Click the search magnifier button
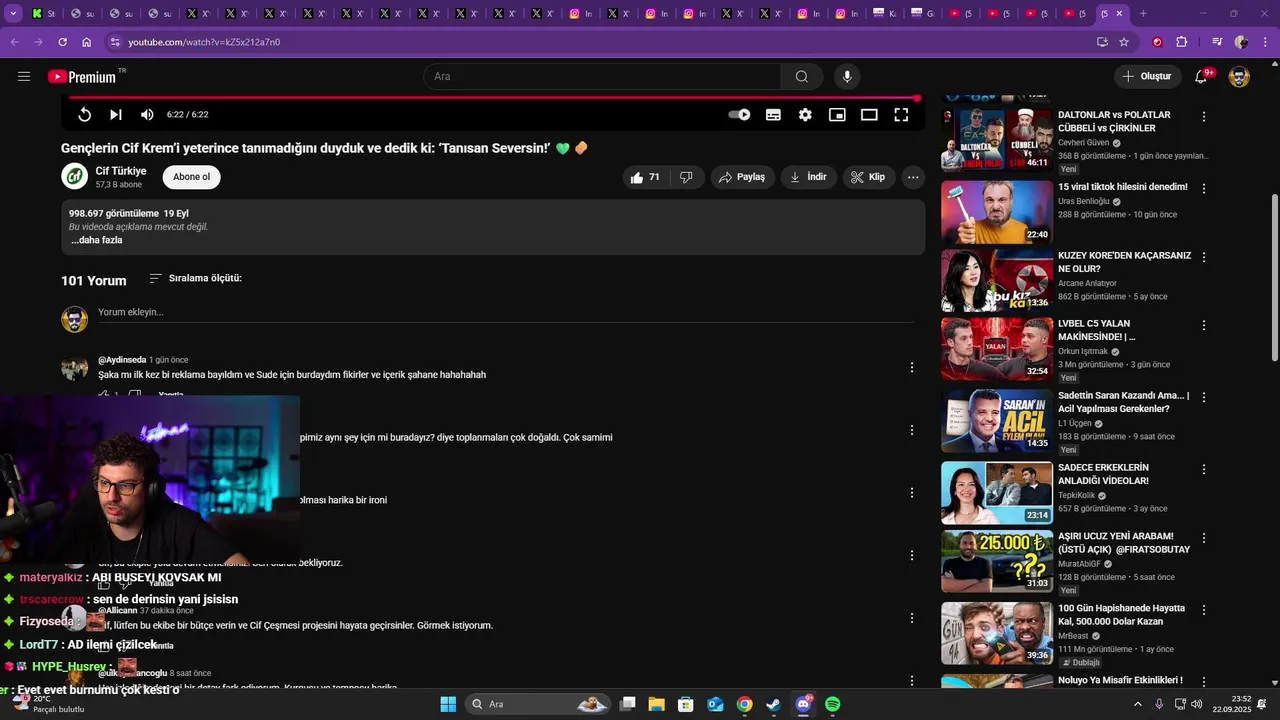Screen dimensions: 1280x720 point(802,76)
